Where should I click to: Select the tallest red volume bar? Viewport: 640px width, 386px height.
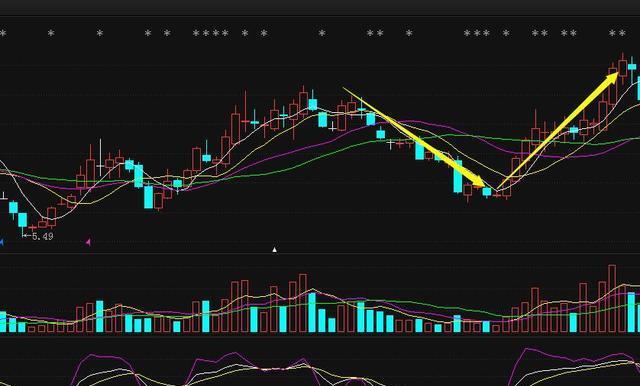click(612, 298)
